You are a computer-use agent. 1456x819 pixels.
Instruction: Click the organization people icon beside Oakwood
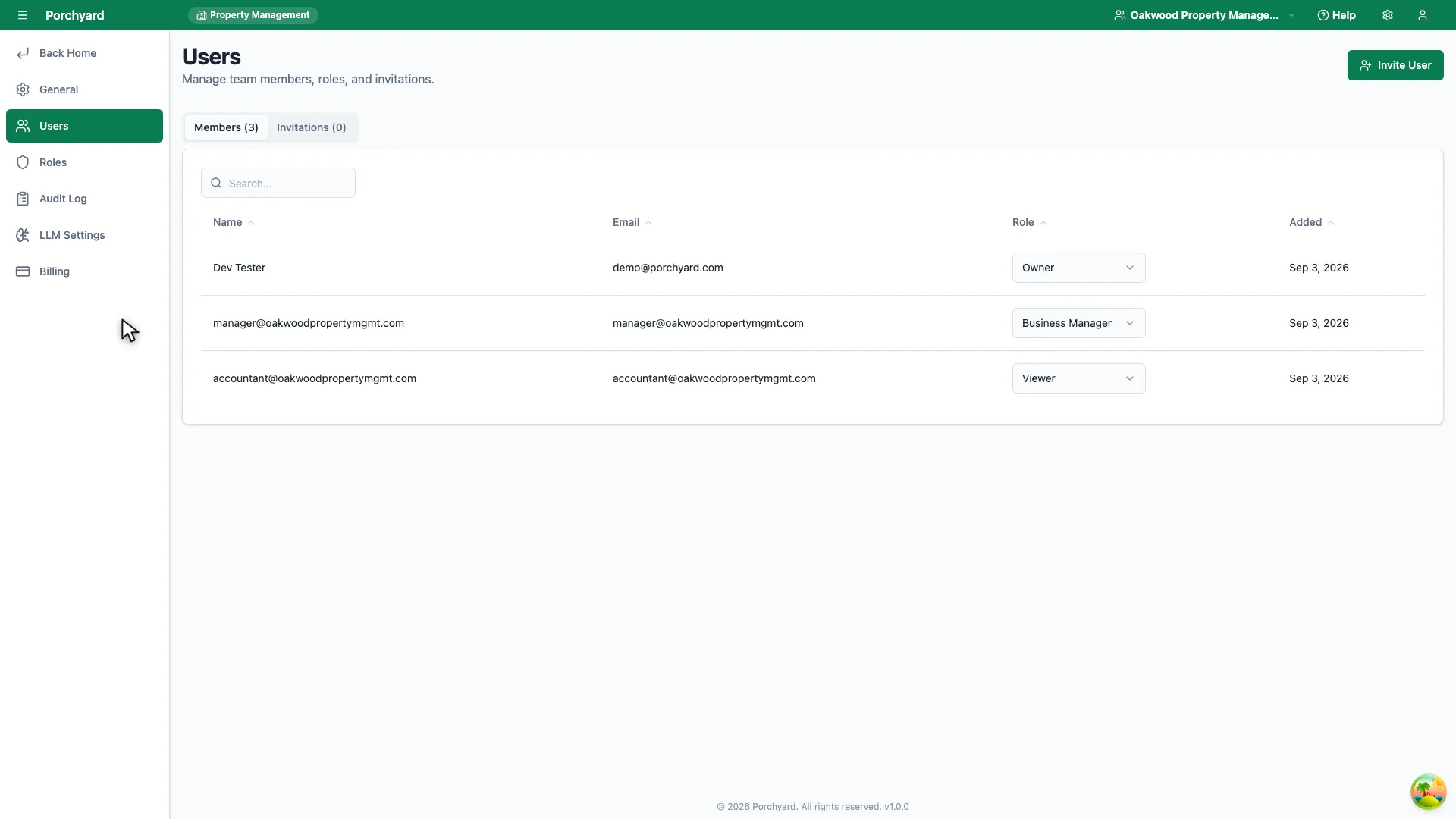pos(1119,15)
